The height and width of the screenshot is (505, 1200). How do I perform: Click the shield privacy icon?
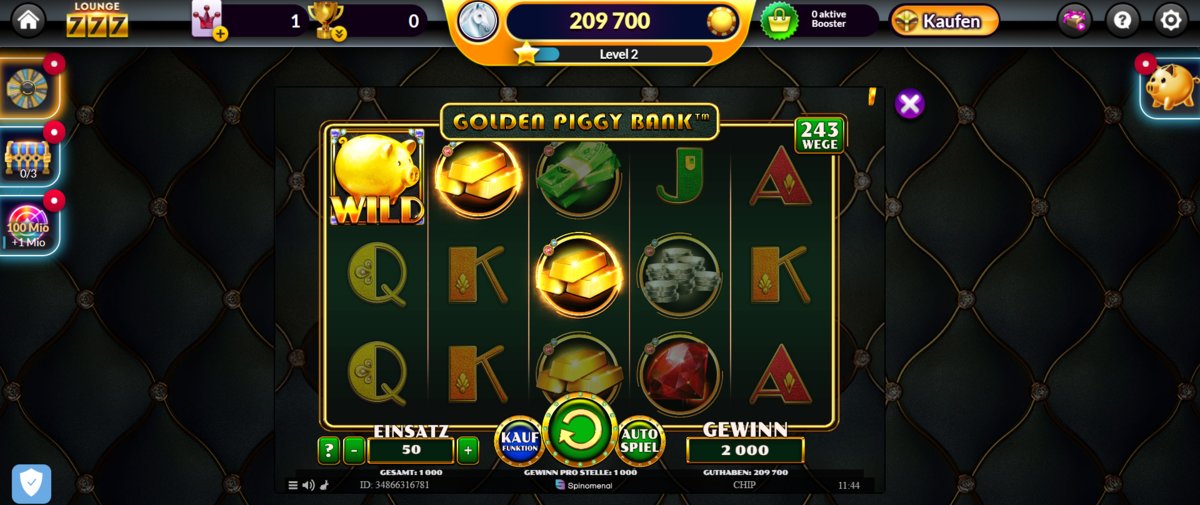31,484
